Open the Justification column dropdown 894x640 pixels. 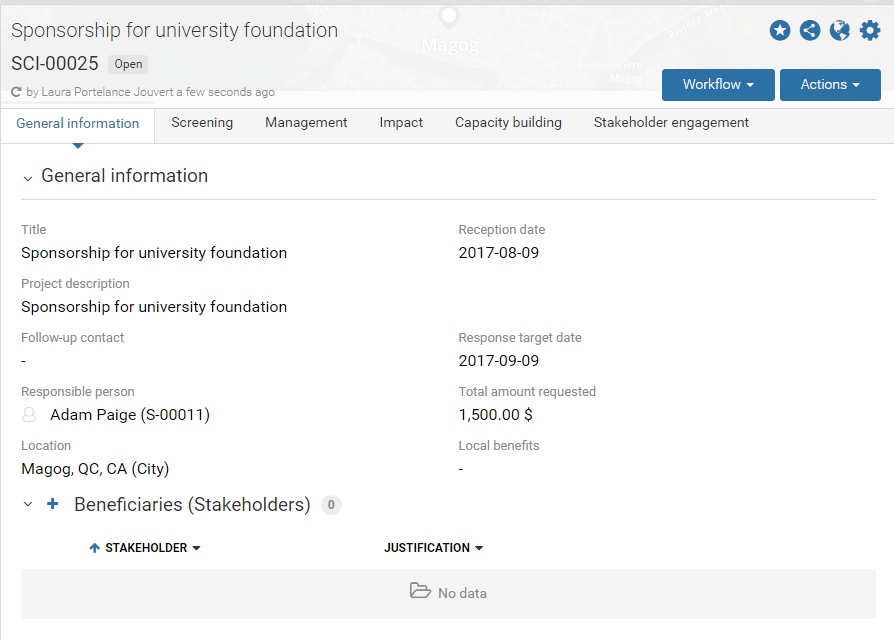pos(479,548)
